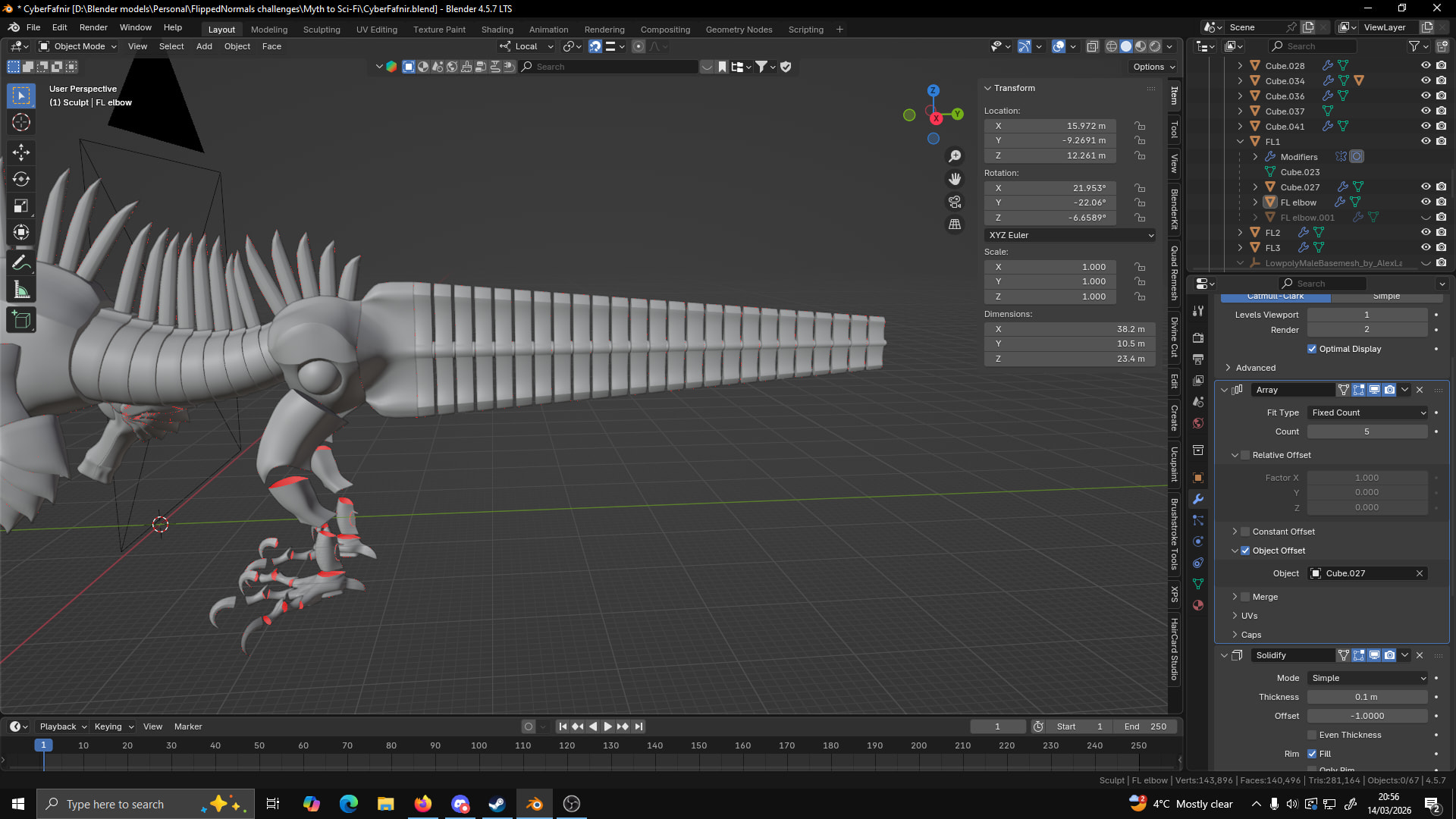Disable the Optimal Display checkbox

1312,349
